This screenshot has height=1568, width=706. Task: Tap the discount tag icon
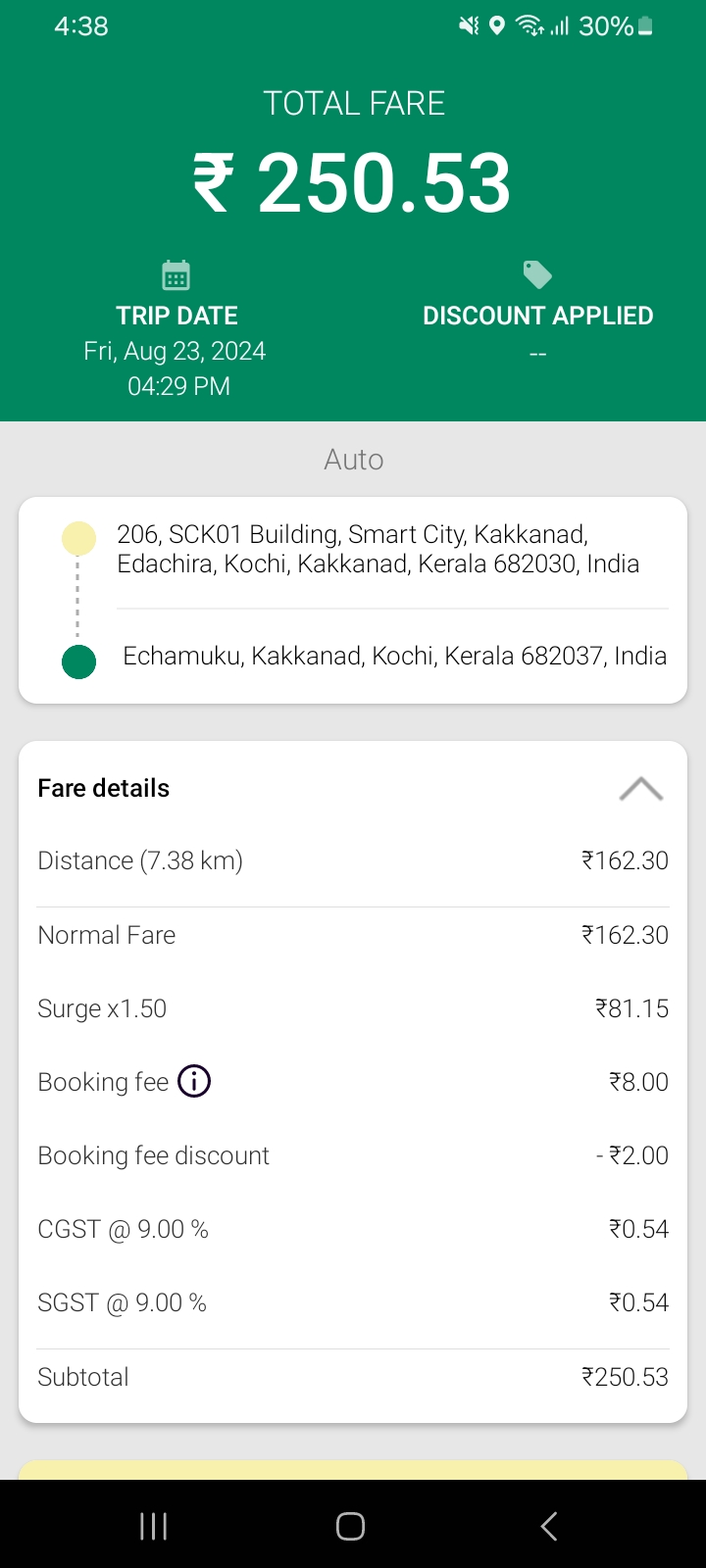537,274
